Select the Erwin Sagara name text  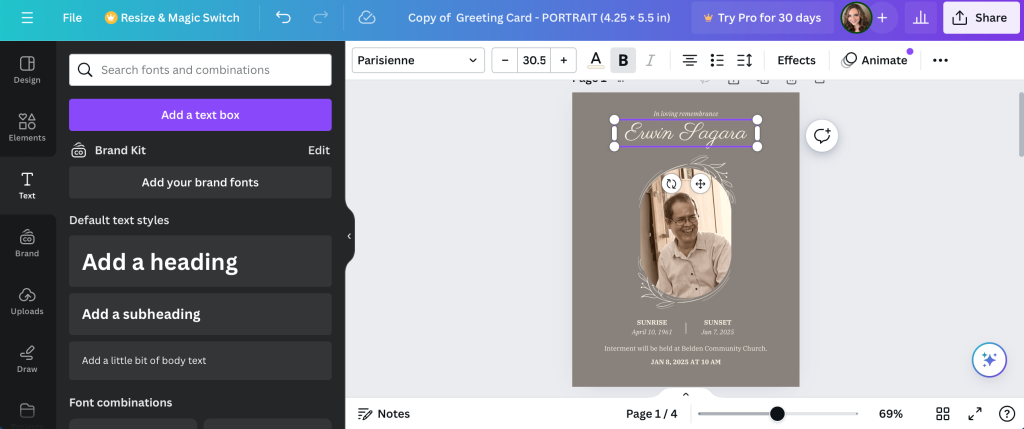click(x=686, y=133)
